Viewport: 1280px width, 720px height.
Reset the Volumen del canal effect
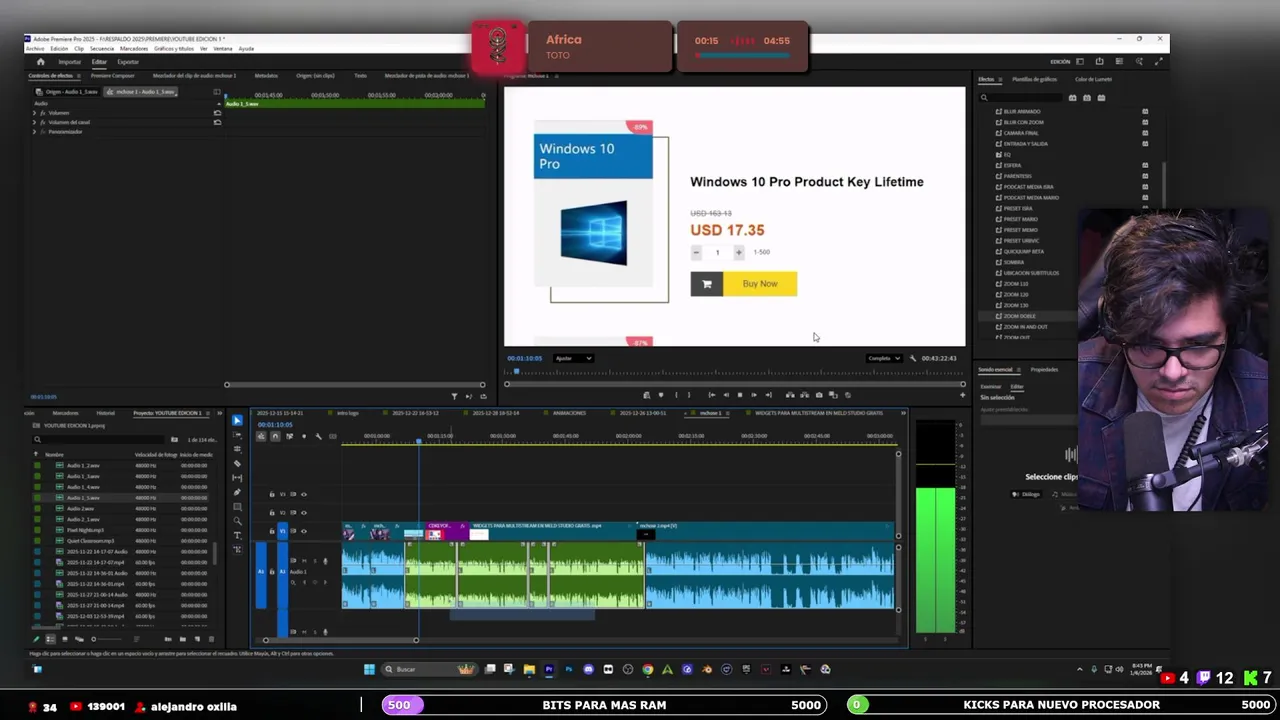coord(217,122)
